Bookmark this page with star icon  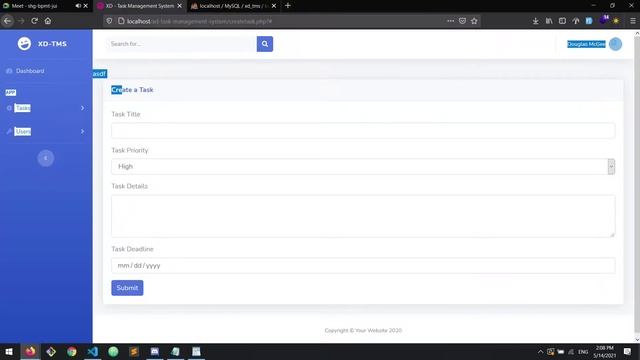[474, 21]
